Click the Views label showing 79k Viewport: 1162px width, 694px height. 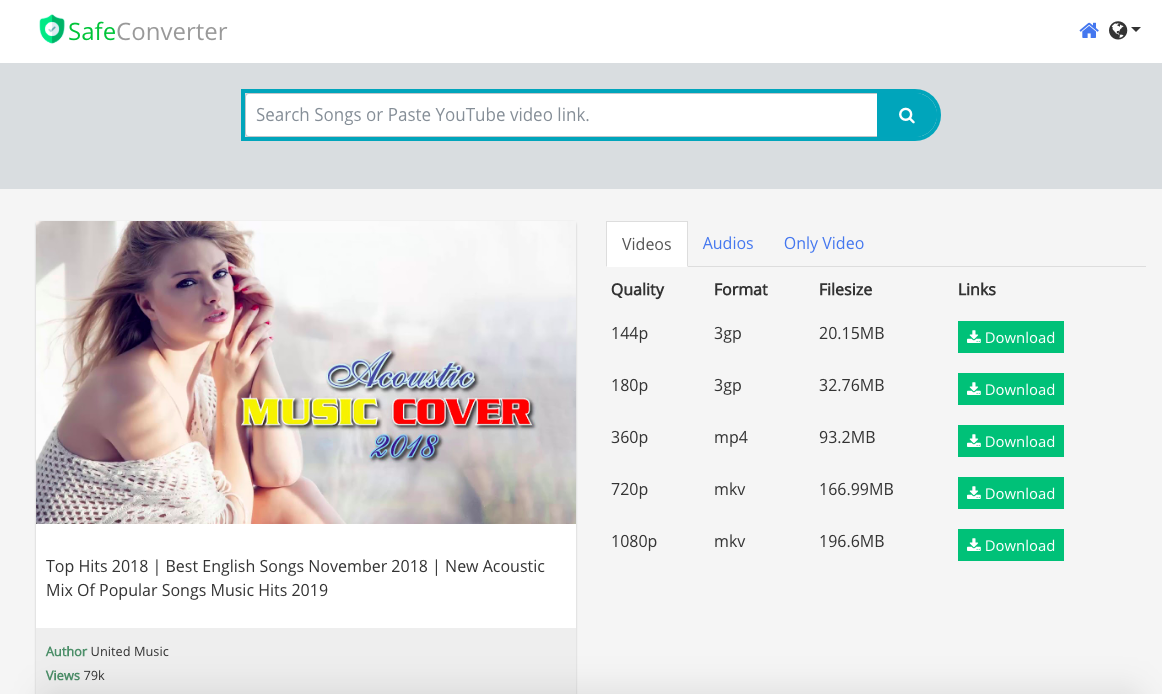pyautogui.click(x=62, y=675)
